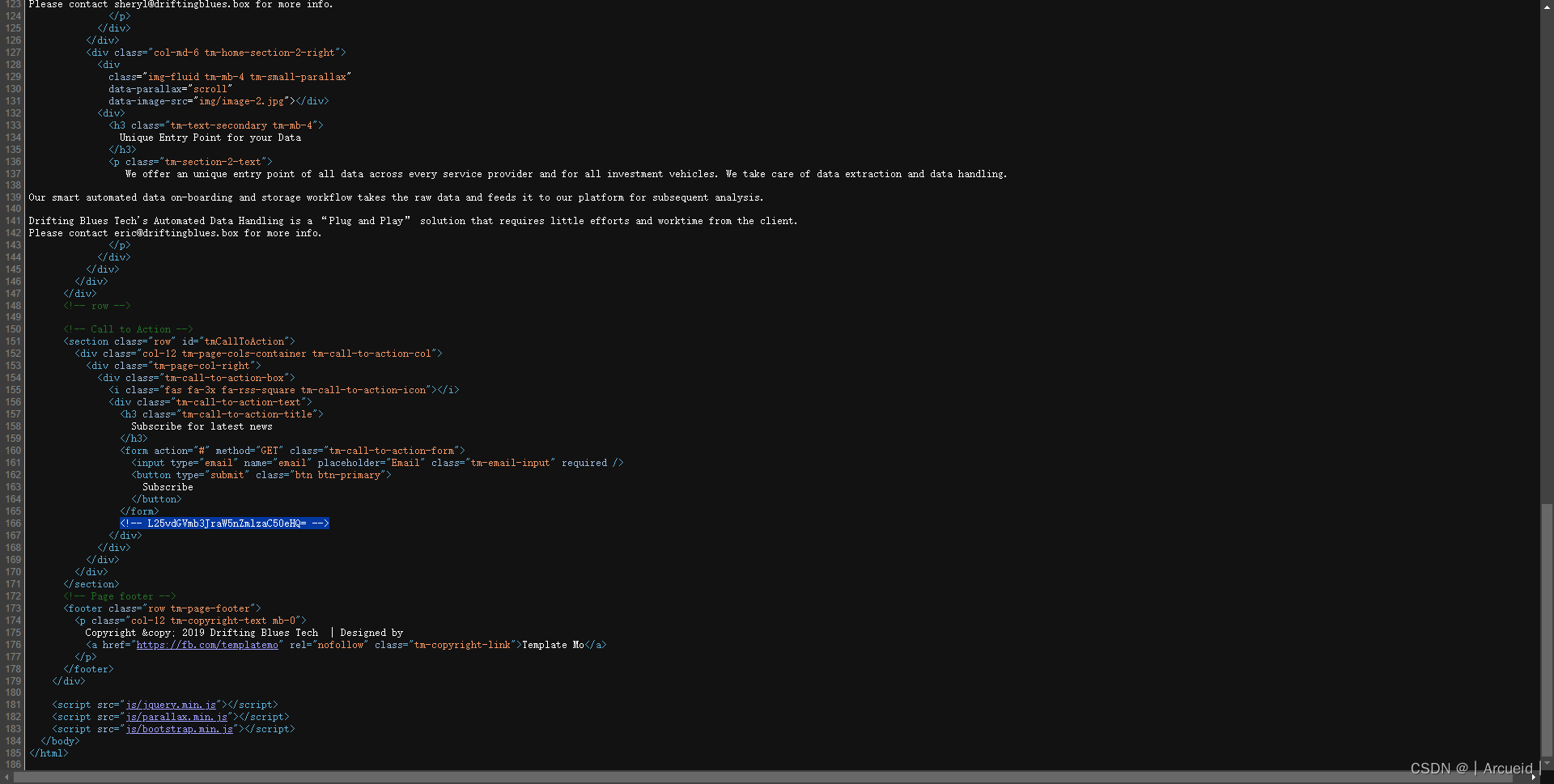
Task: Open the js/parallax.min.js script link
Action: (176, 717)
